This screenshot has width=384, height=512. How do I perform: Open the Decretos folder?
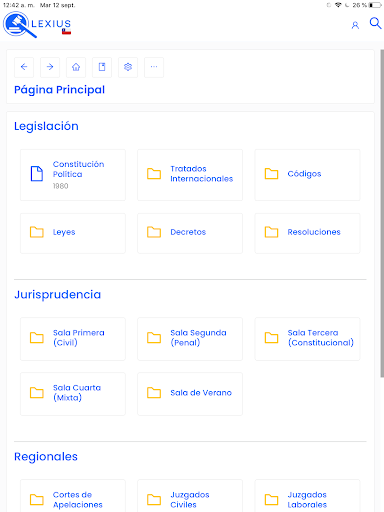tap(190, 233)
